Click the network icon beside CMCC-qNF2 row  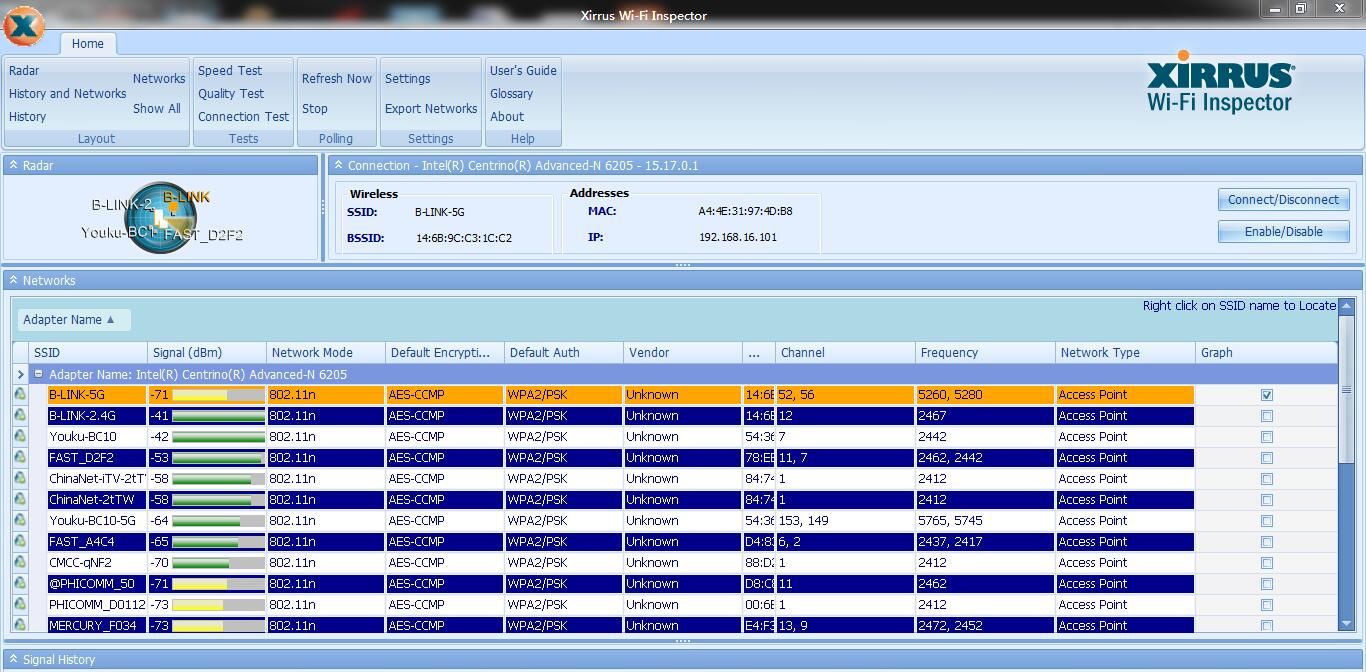click(20, 563)
